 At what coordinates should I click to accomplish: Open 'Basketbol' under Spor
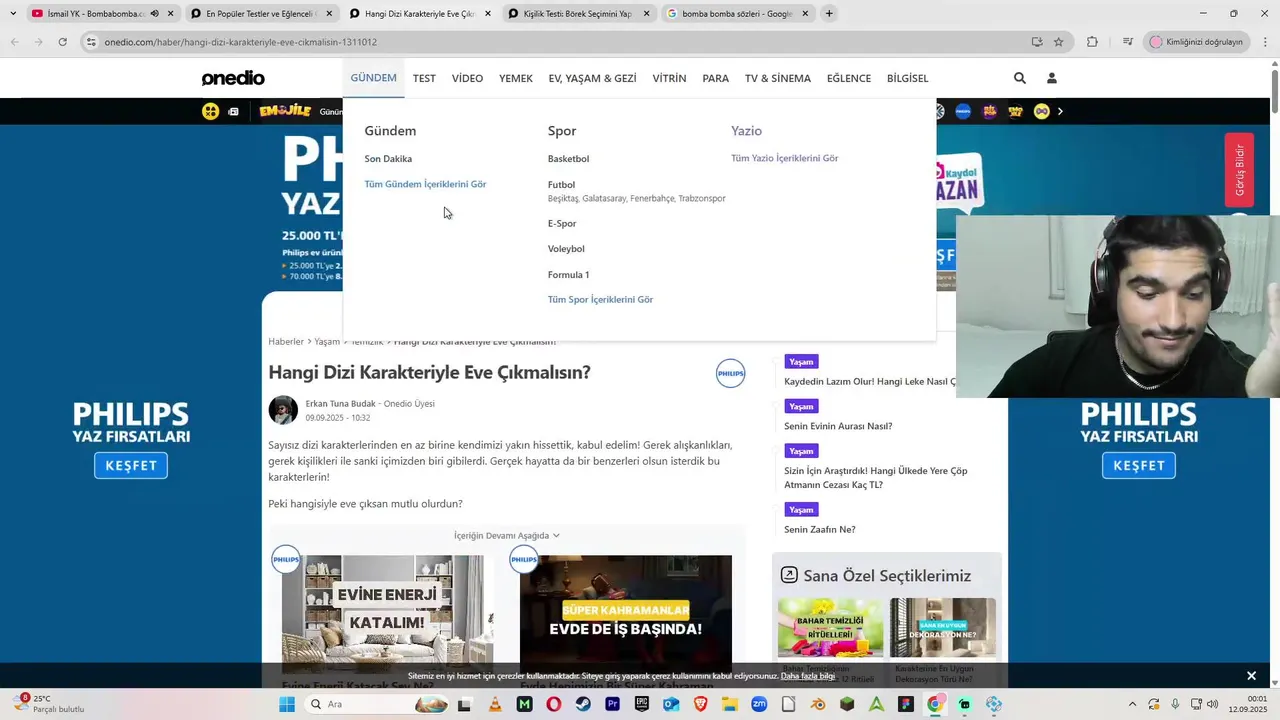(x=568, y=159)
